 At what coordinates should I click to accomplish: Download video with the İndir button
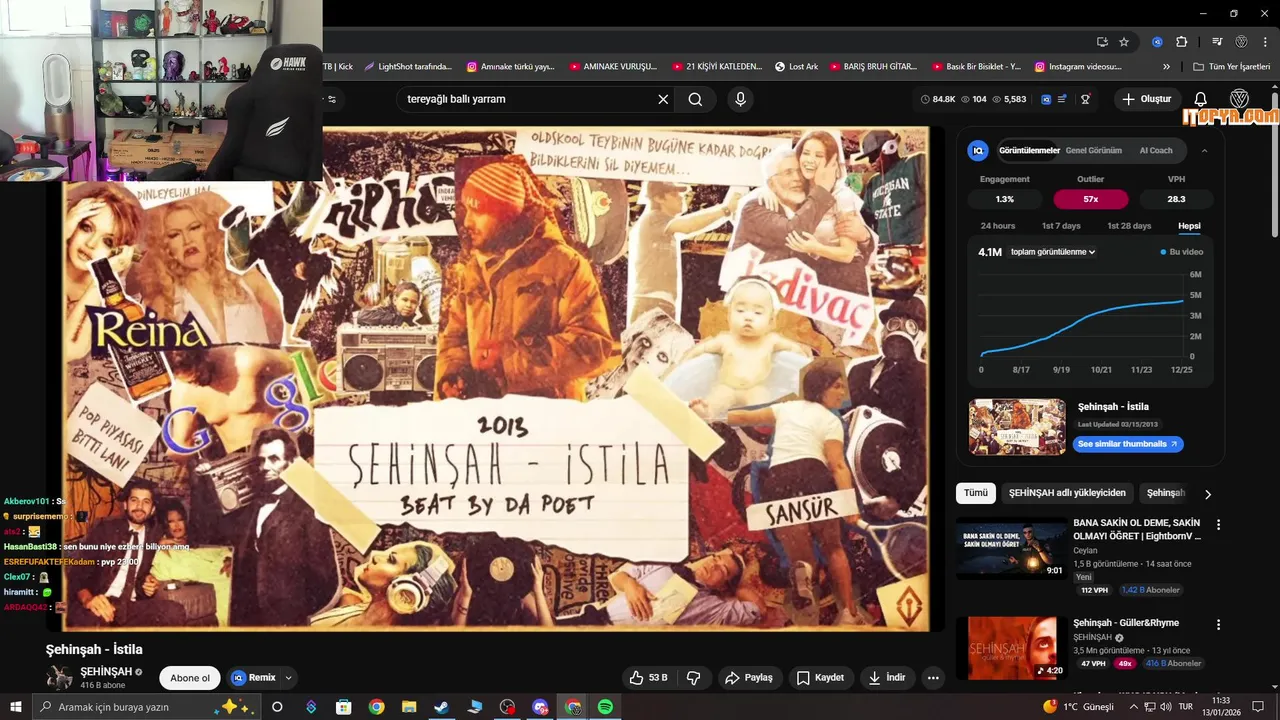886,678
